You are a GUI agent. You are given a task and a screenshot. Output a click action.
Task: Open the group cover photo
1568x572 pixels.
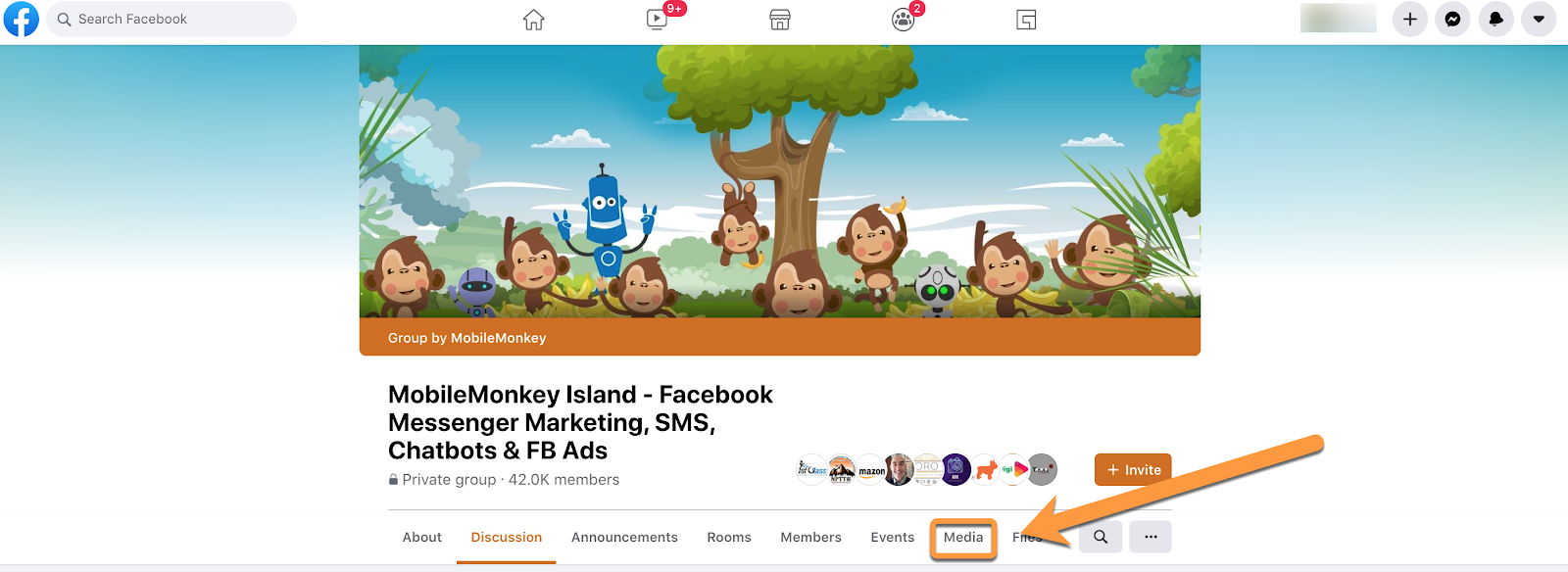tap(780, 181)
